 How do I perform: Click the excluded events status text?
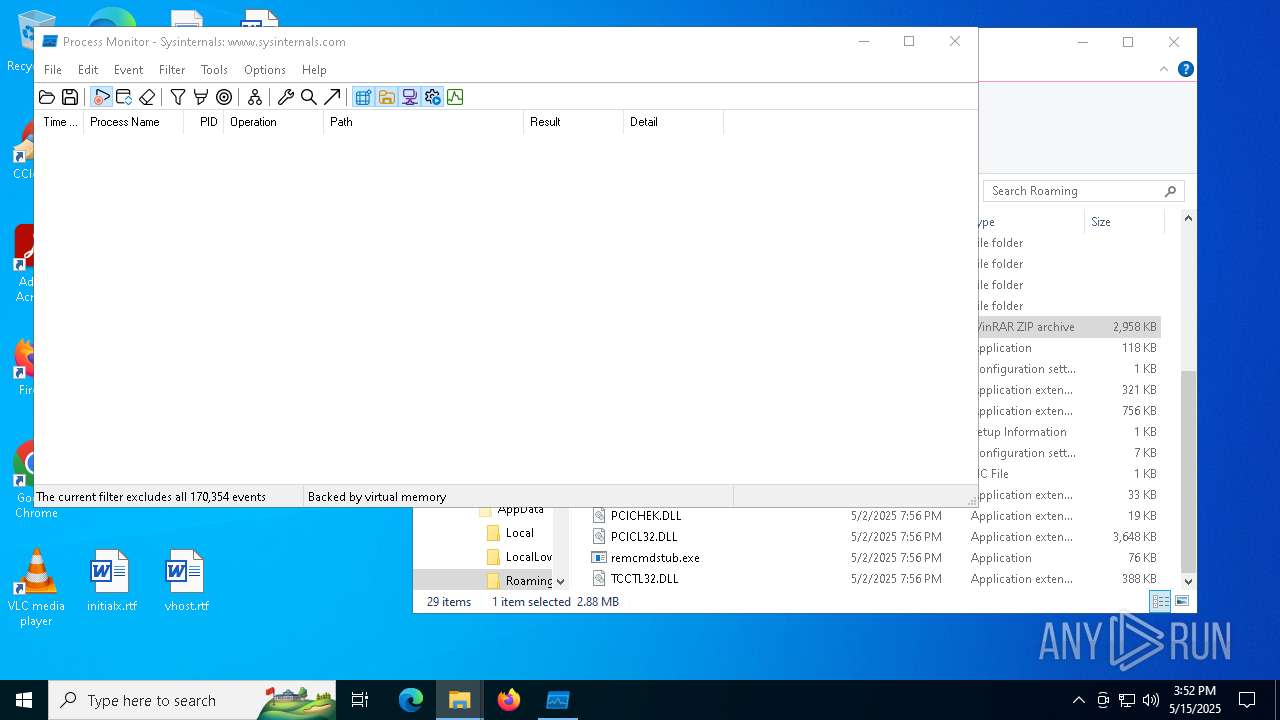(x=151, y=497)
